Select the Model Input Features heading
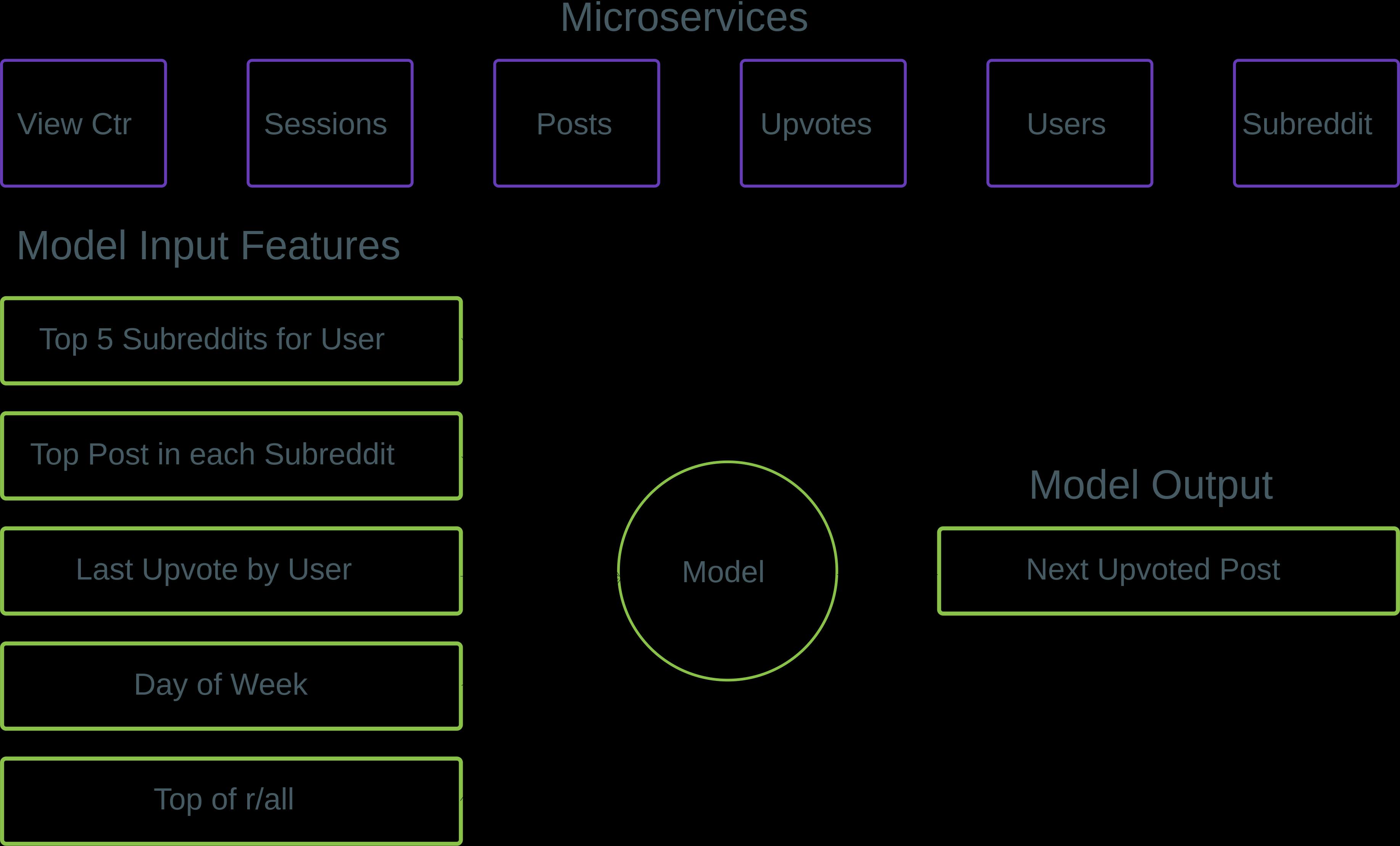Screen dimensions: 1400x846 (208, 246)
